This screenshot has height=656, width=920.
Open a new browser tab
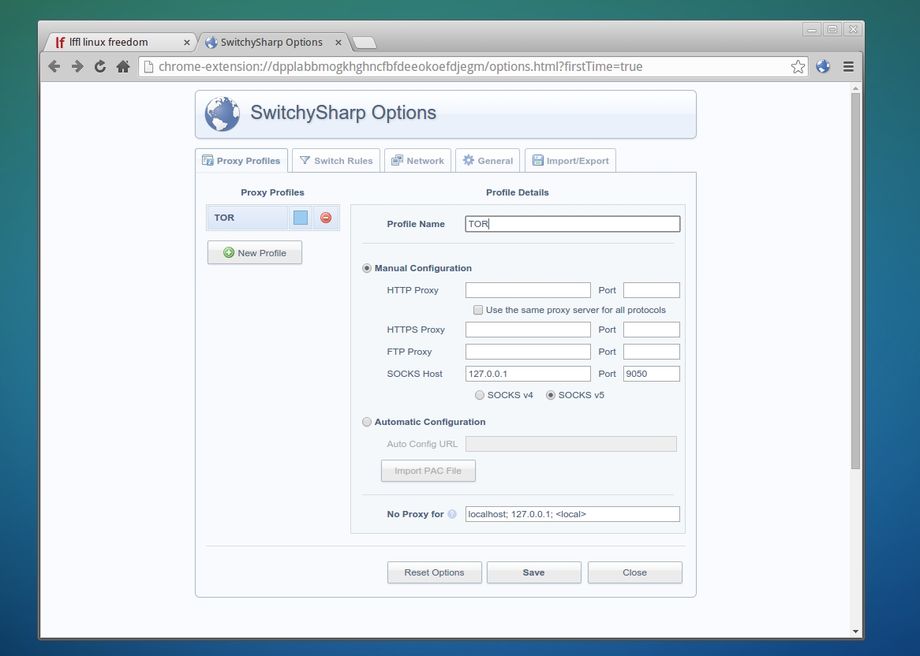(364, 42)
